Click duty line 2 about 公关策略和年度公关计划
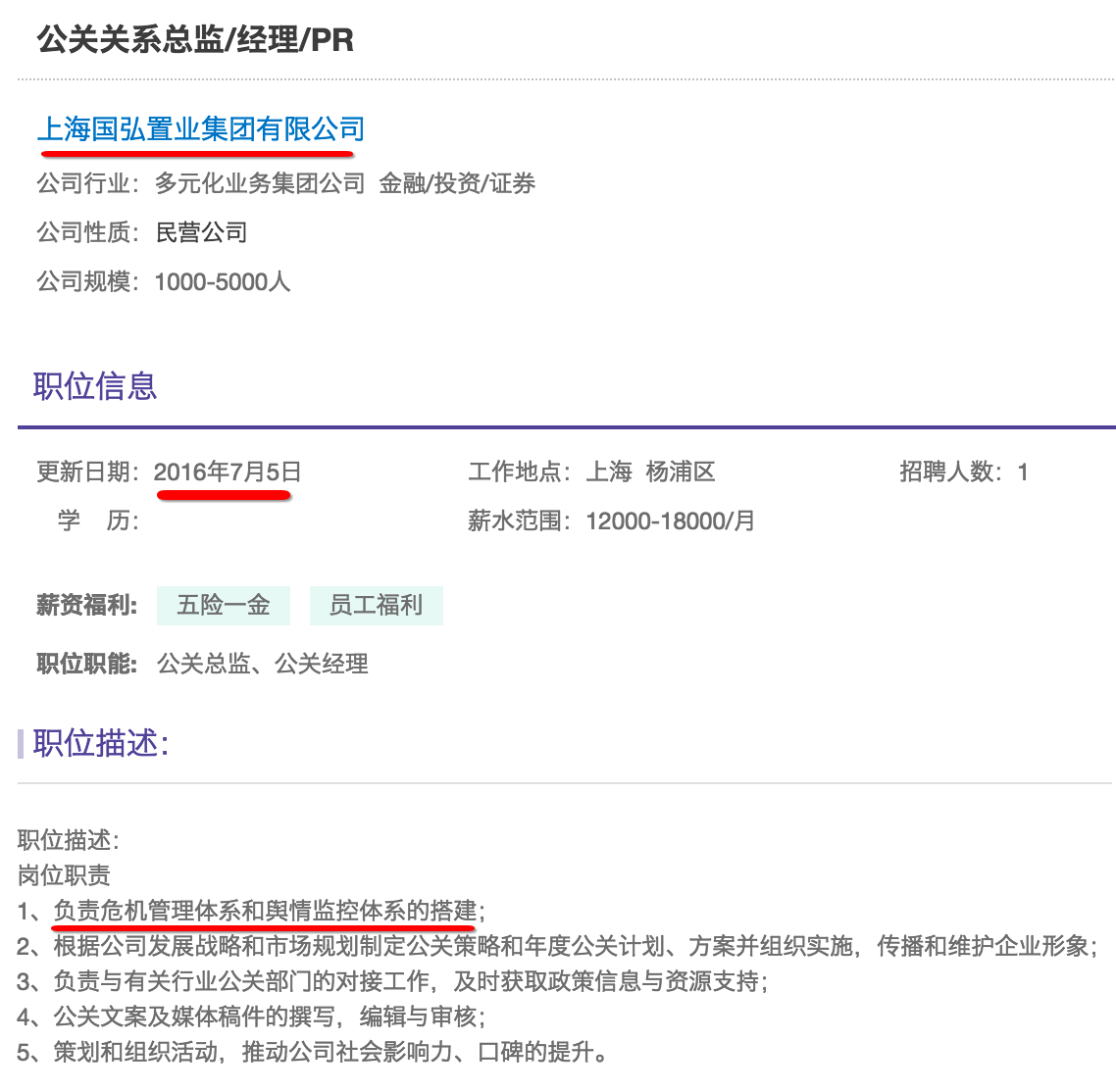1116x1092 pixels. click(x=557, y=946)
